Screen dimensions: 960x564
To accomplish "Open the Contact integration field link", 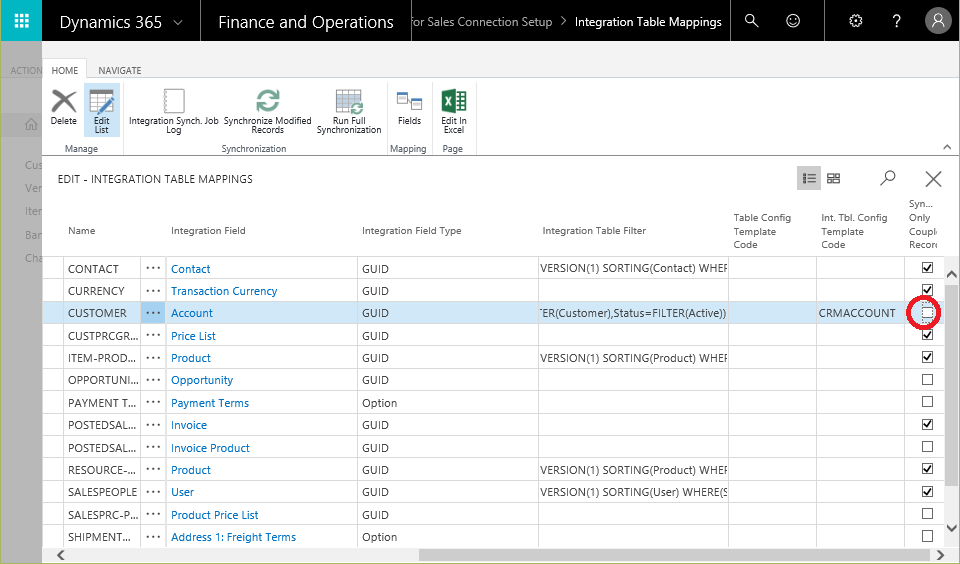I will point(190,269).
